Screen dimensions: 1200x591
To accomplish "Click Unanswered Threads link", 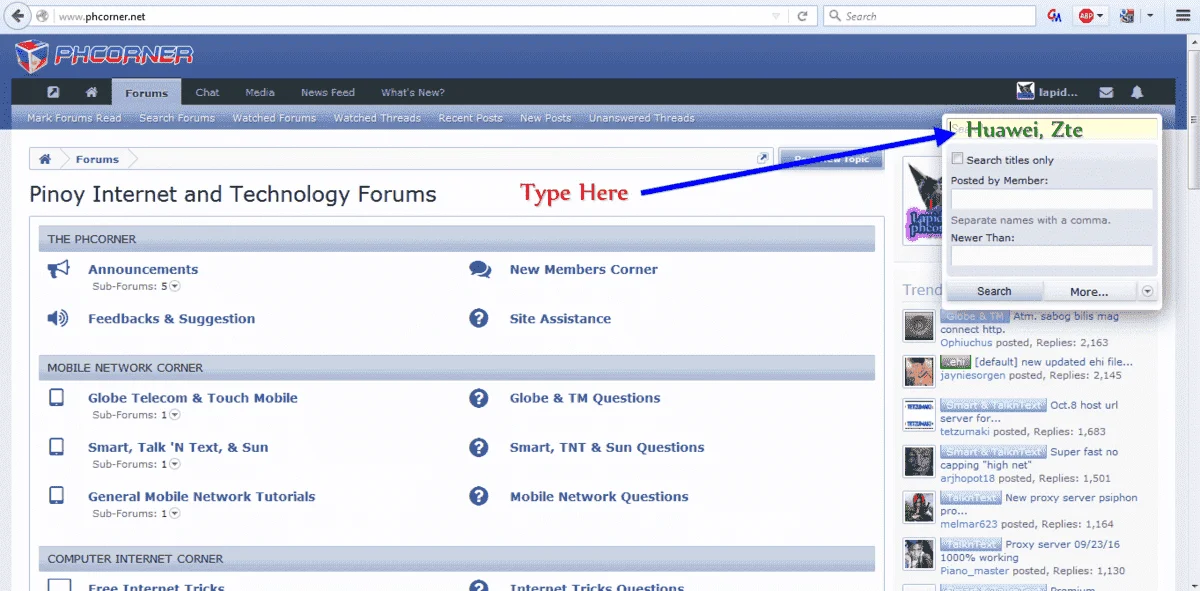I will pos(641,118).
